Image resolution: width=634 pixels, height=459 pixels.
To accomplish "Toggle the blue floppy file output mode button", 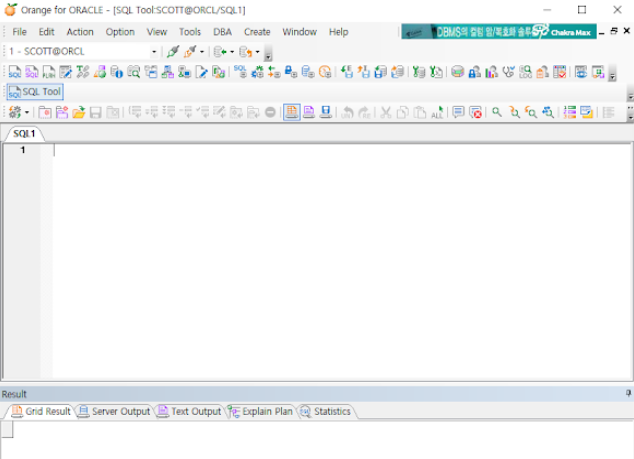I will tap(326, 112).
